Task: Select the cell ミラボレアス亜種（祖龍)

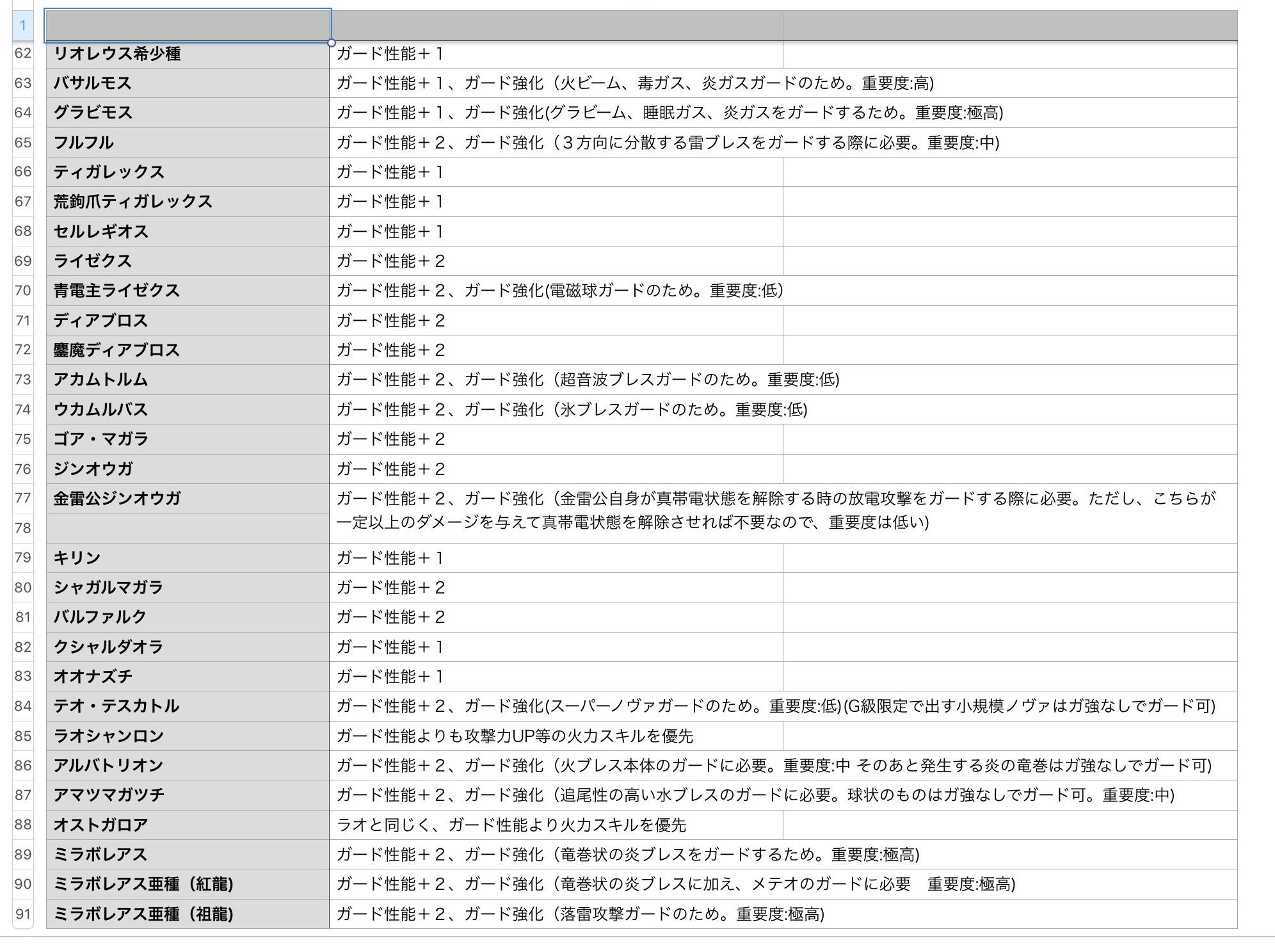Action: (188, 914)
